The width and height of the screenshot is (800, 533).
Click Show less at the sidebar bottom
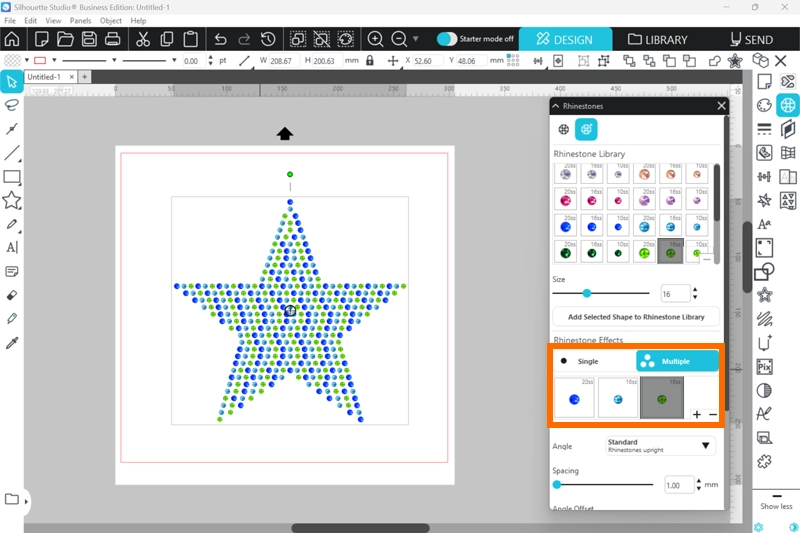click(776, 507)
